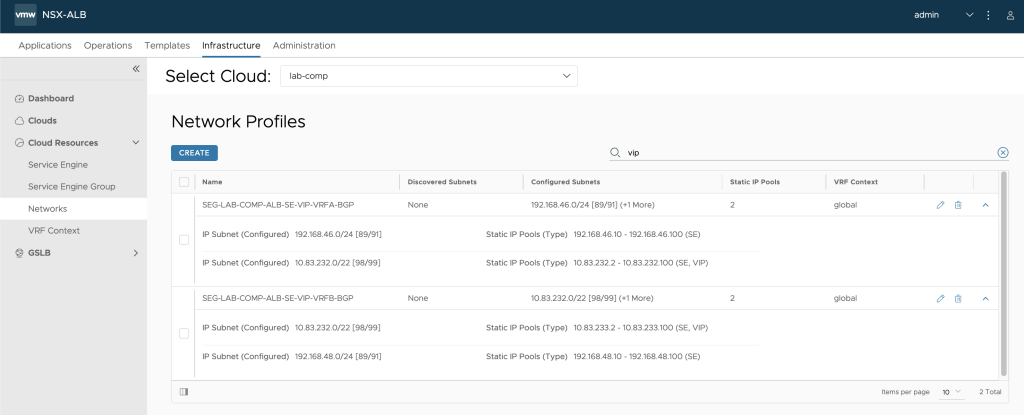
Task: Click the GSLB globe icon
Action: coord(19,253)
